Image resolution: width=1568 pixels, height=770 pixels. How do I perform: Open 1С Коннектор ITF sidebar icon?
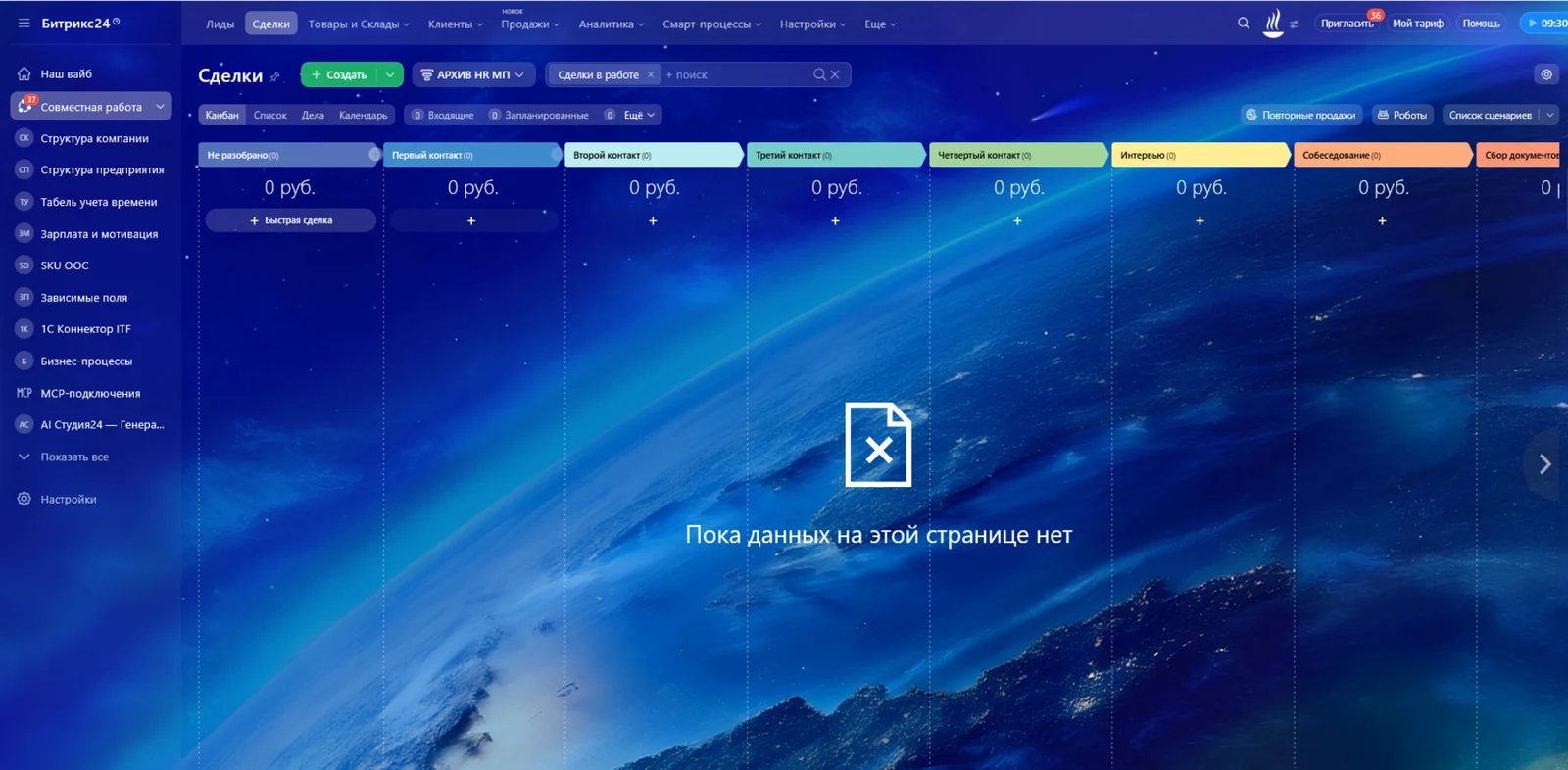24,329
